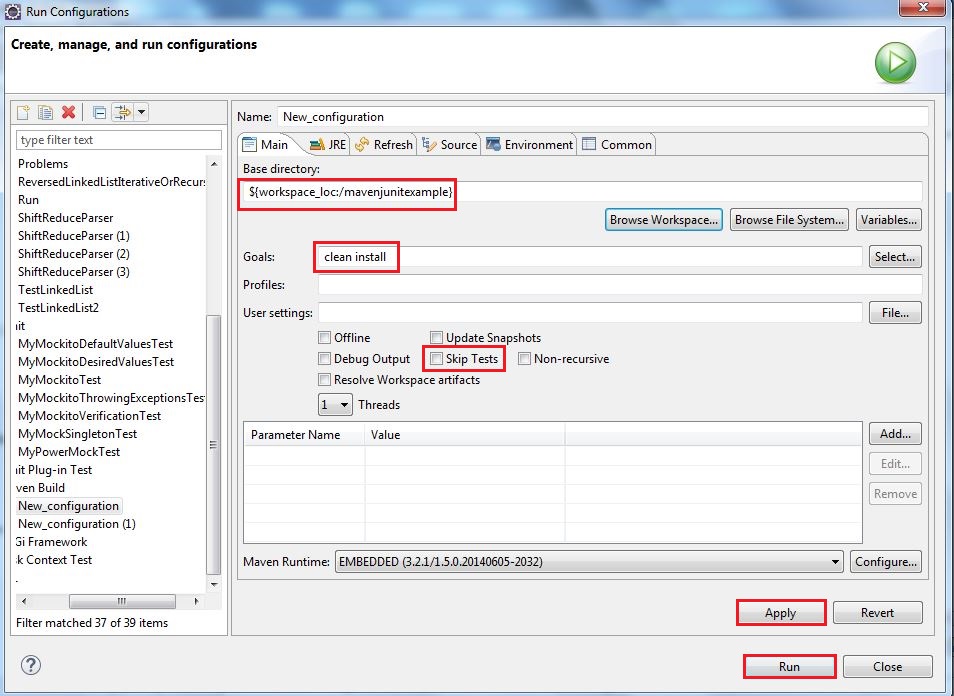The width and height of the screenshot is (954, 696).
Task: Open the Threads count dropdown
Action: coord(335,405)
